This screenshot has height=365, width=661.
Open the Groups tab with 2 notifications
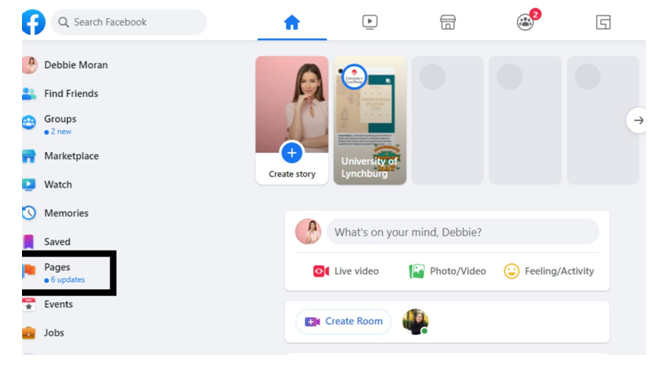point(526,21)
